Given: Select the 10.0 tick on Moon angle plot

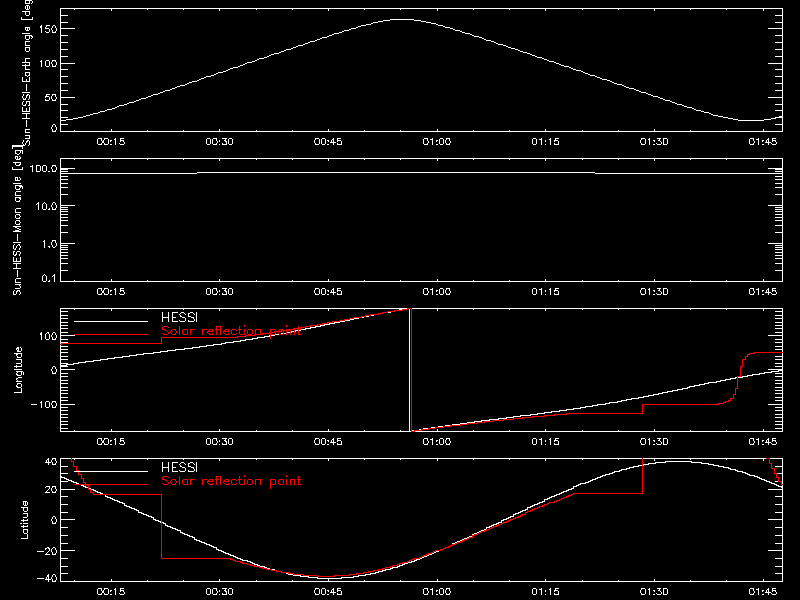Looking at the screenshot, I should click(47, 206).
